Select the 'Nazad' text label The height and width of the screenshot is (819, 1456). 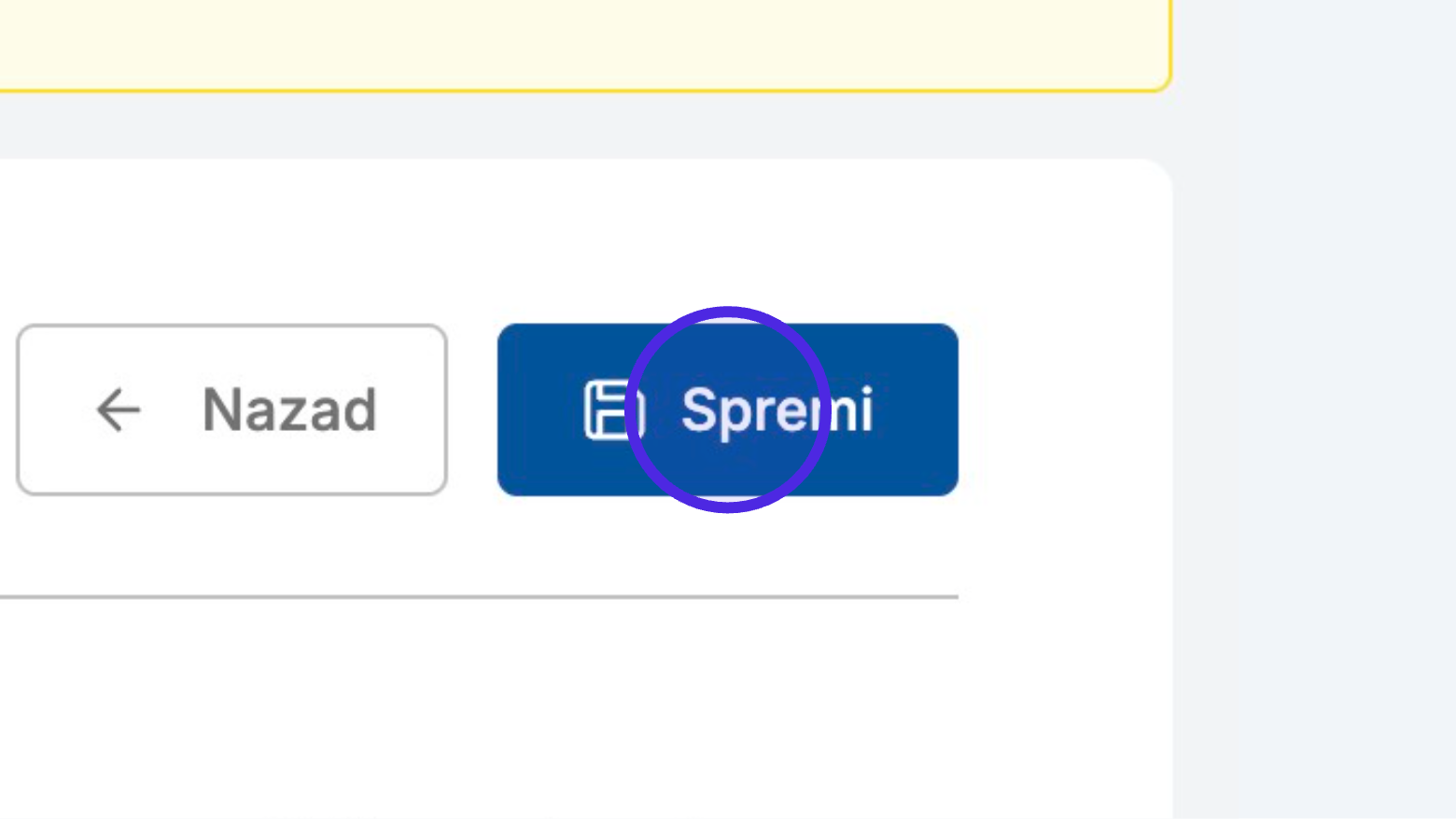coord(289,409)
